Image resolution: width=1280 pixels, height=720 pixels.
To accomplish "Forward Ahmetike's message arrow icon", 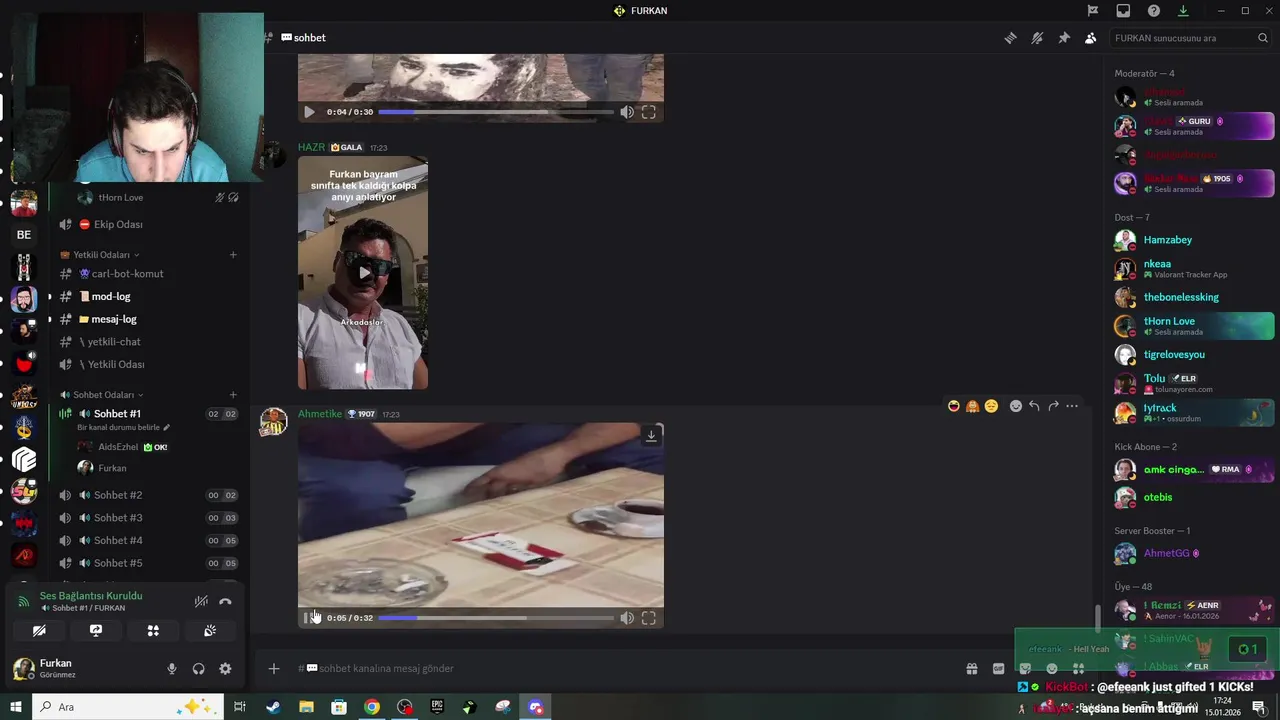I will coord(1053,406).
